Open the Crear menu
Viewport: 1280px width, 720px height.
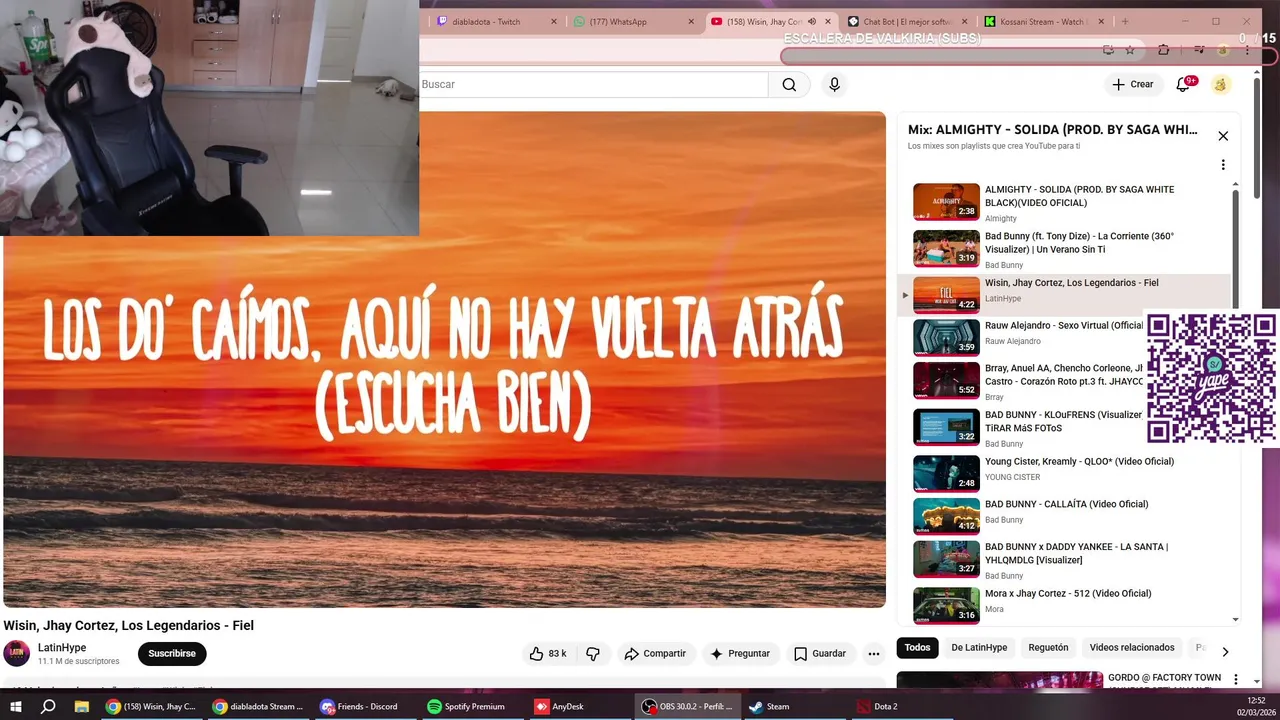point(1132,85)
